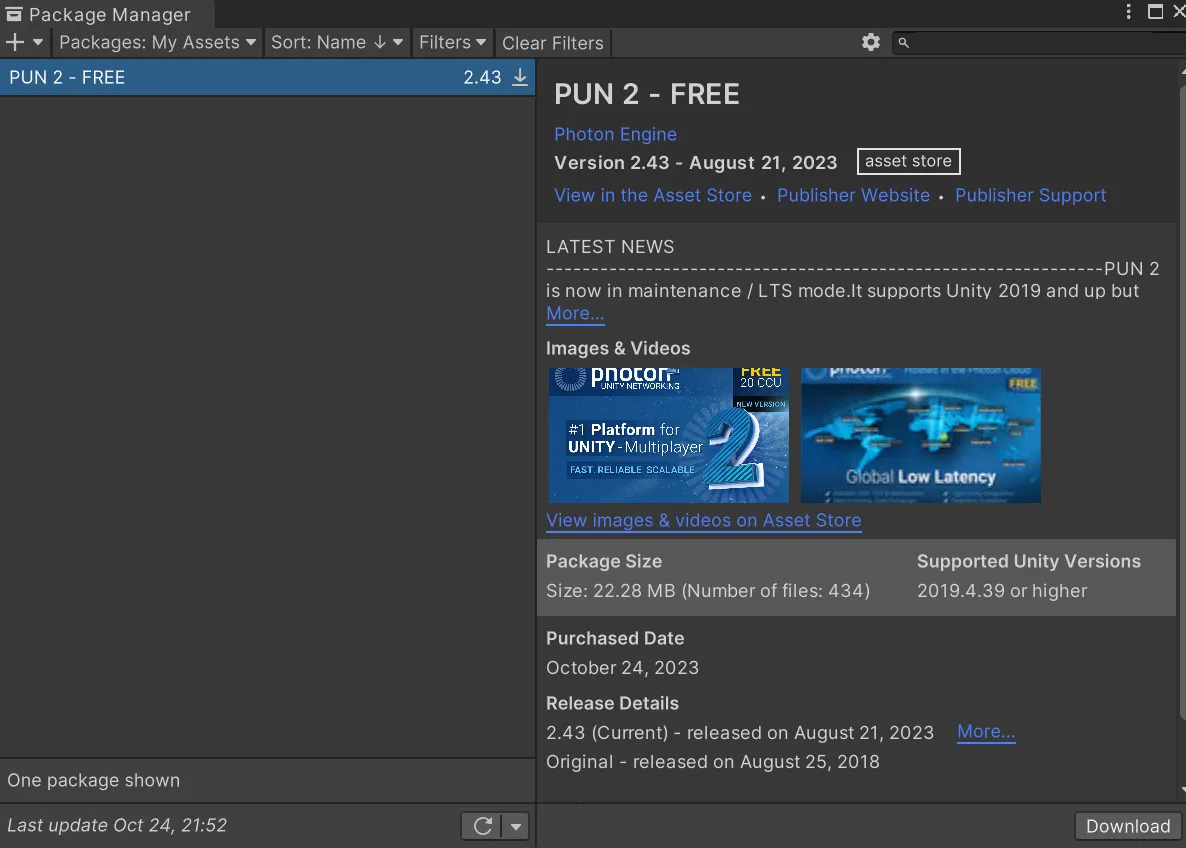
Task: Open the dropdown arrow beside the plus icon
Action: (x=38, y=42)
